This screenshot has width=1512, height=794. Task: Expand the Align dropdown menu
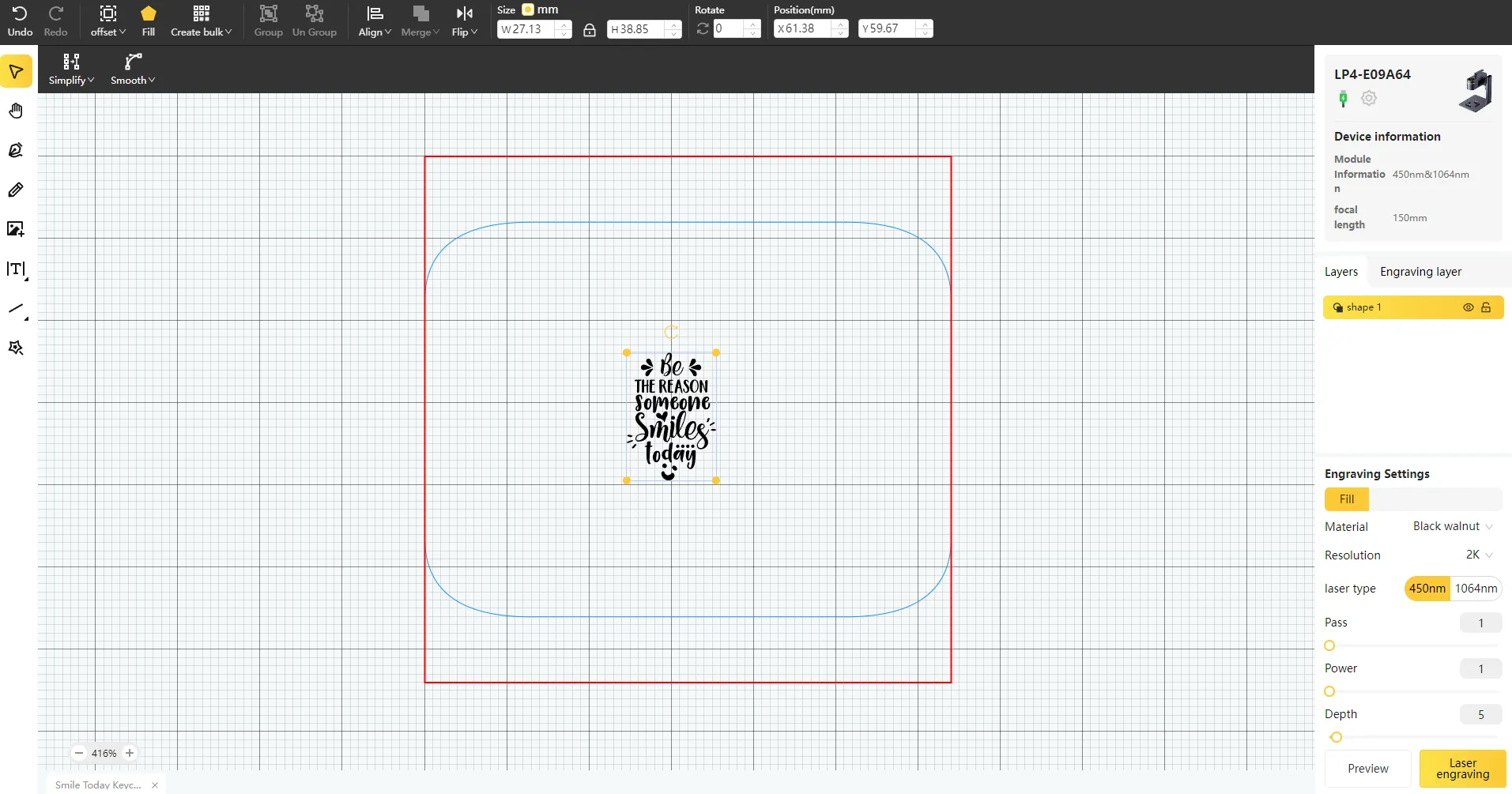pos(375,21)
